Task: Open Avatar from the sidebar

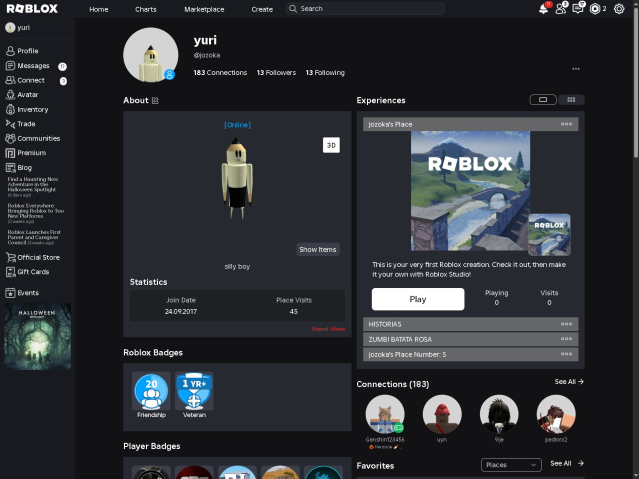Action: pos(27,94)
